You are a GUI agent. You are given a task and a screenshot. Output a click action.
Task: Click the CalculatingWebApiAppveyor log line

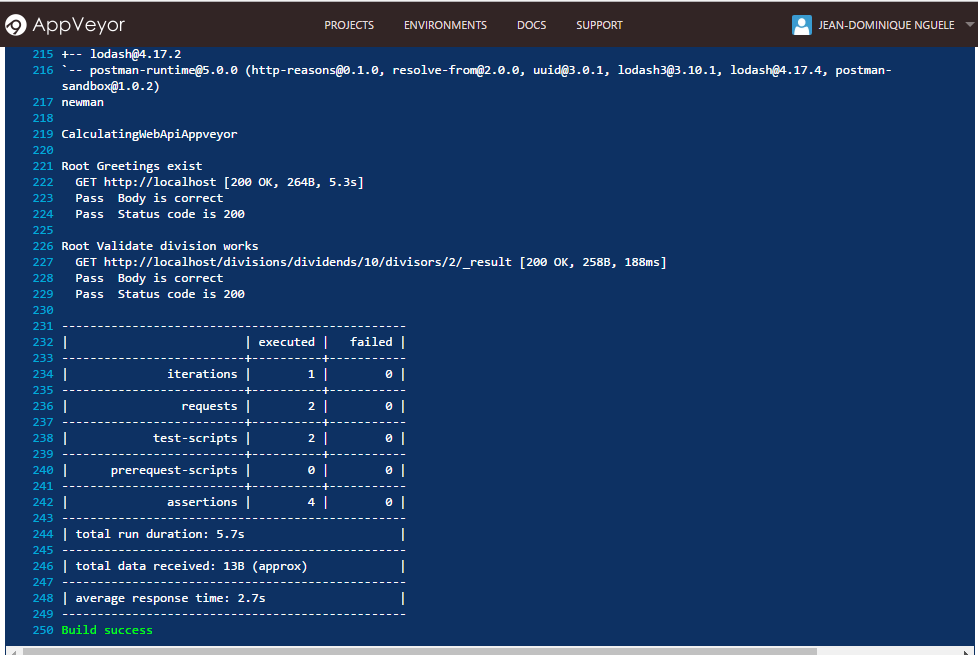[149, 134]
